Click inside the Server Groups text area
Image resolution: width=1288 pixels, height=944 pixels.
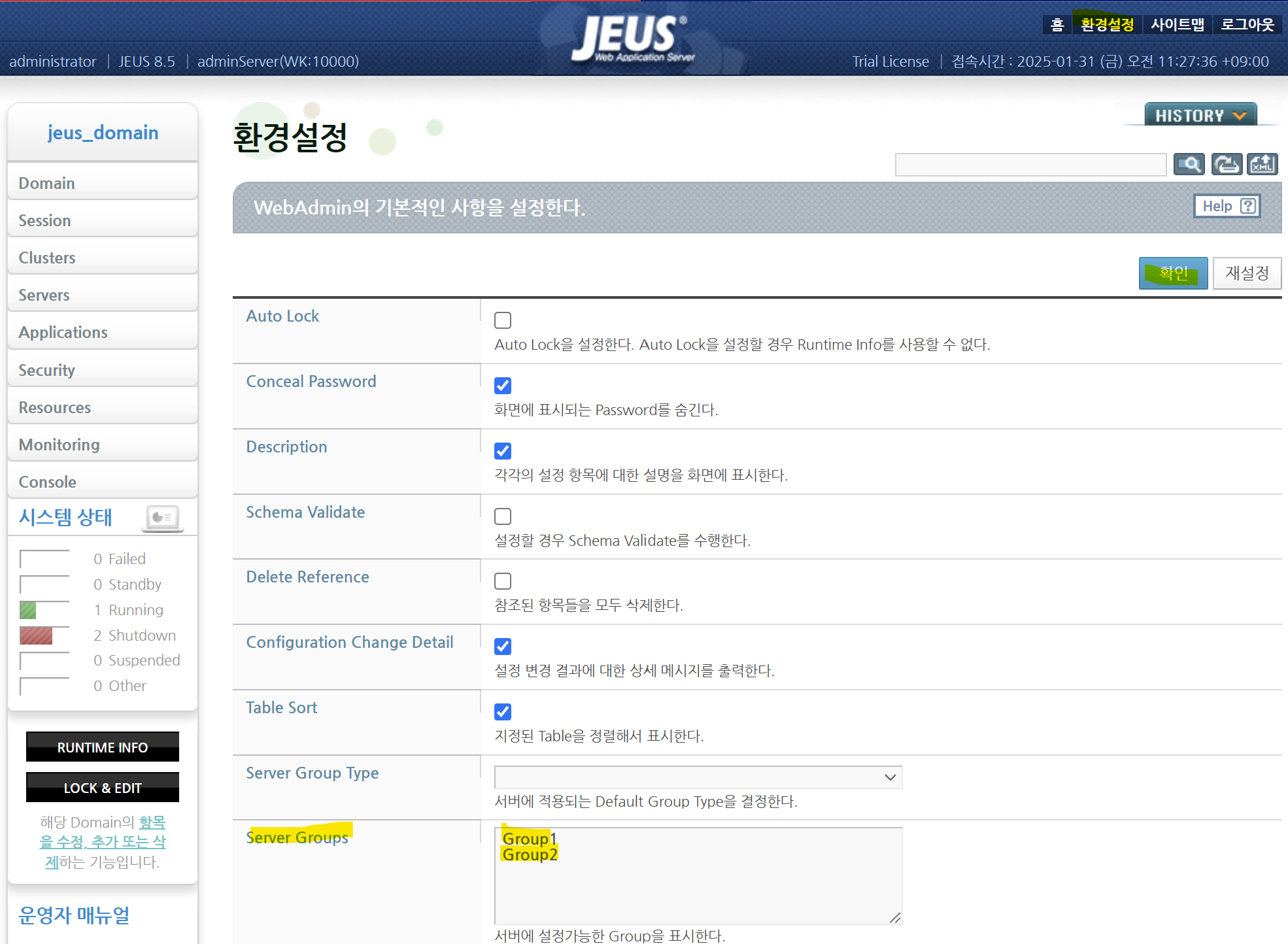698,876
